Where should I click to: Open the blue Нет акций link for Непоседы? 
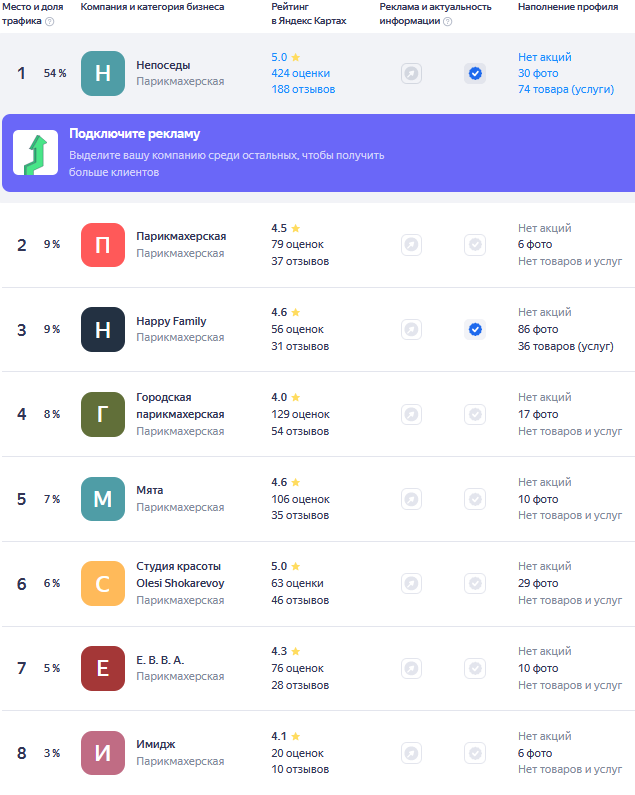pyautogui.click(x=544, y=57)
